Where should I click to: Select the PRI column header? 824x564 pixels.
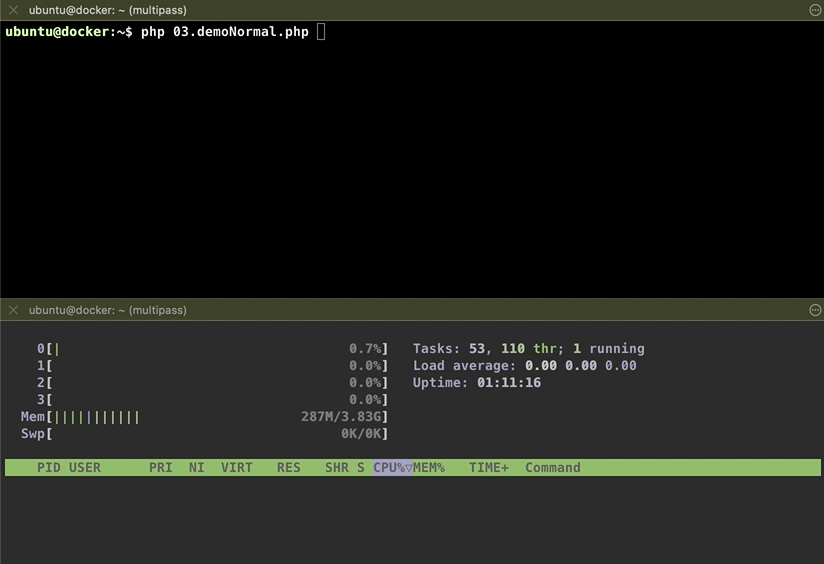[x=160, y=467]
